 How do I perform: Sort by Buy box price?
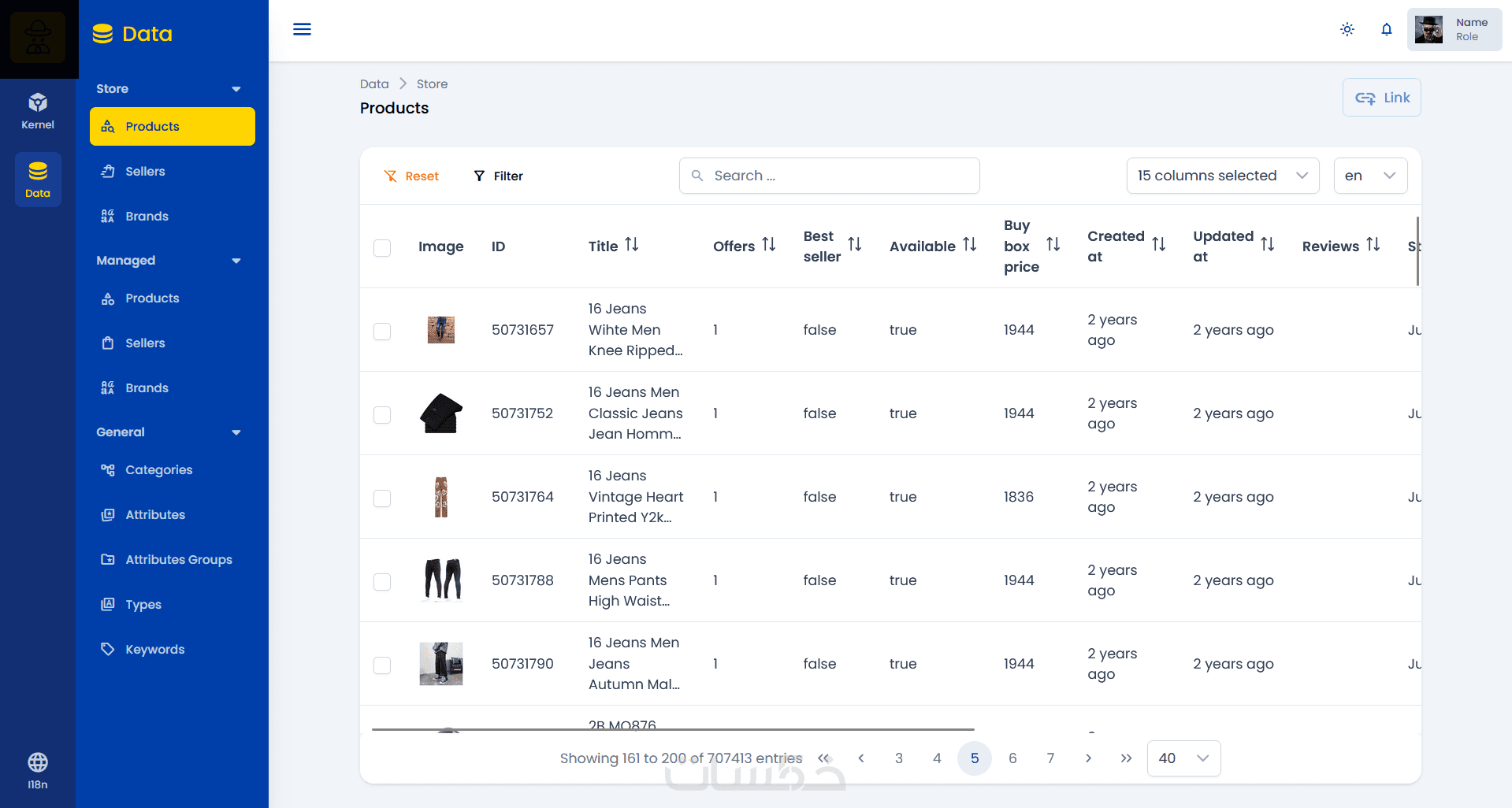pyautogui.click(x=1053, y=245)
